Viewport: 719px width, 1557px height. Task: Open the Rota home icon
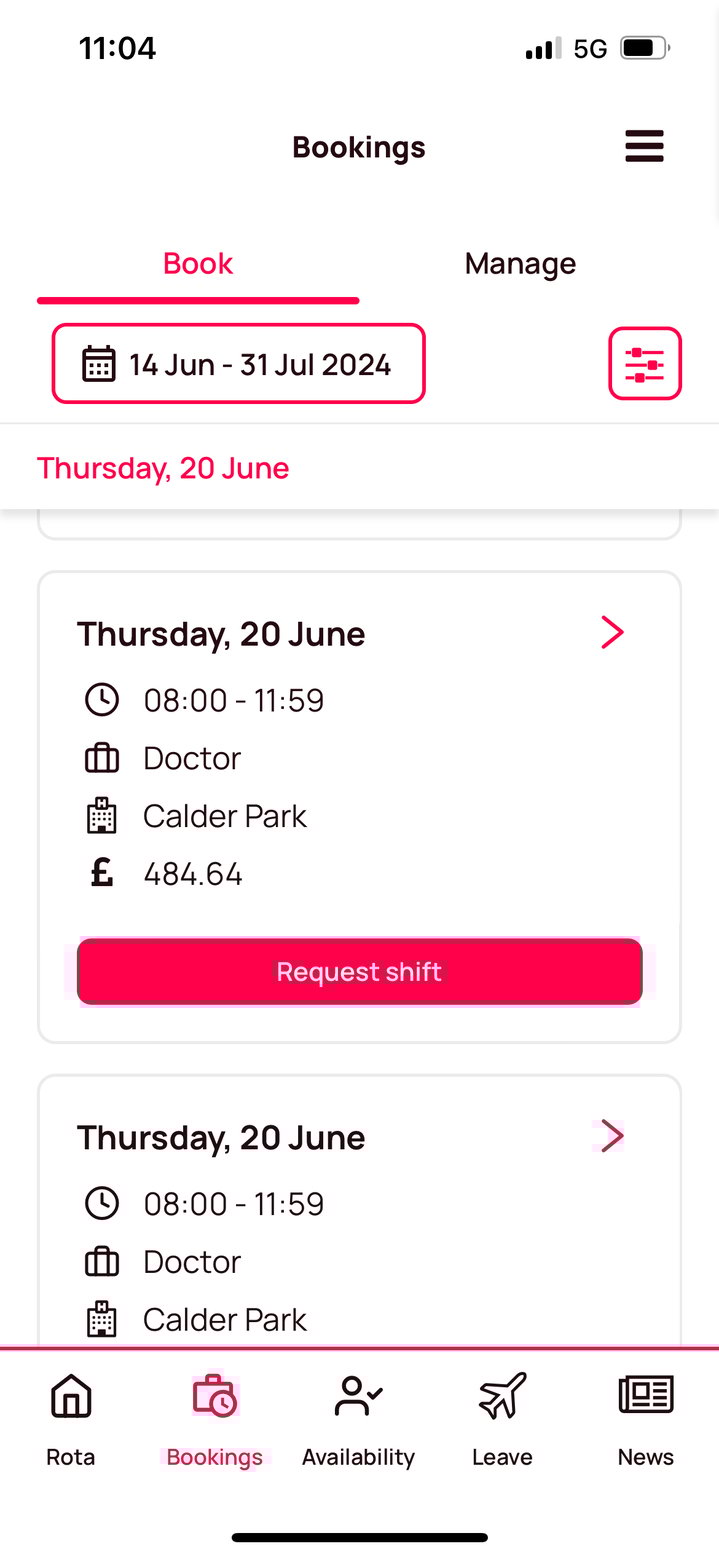click(69, 1396)
